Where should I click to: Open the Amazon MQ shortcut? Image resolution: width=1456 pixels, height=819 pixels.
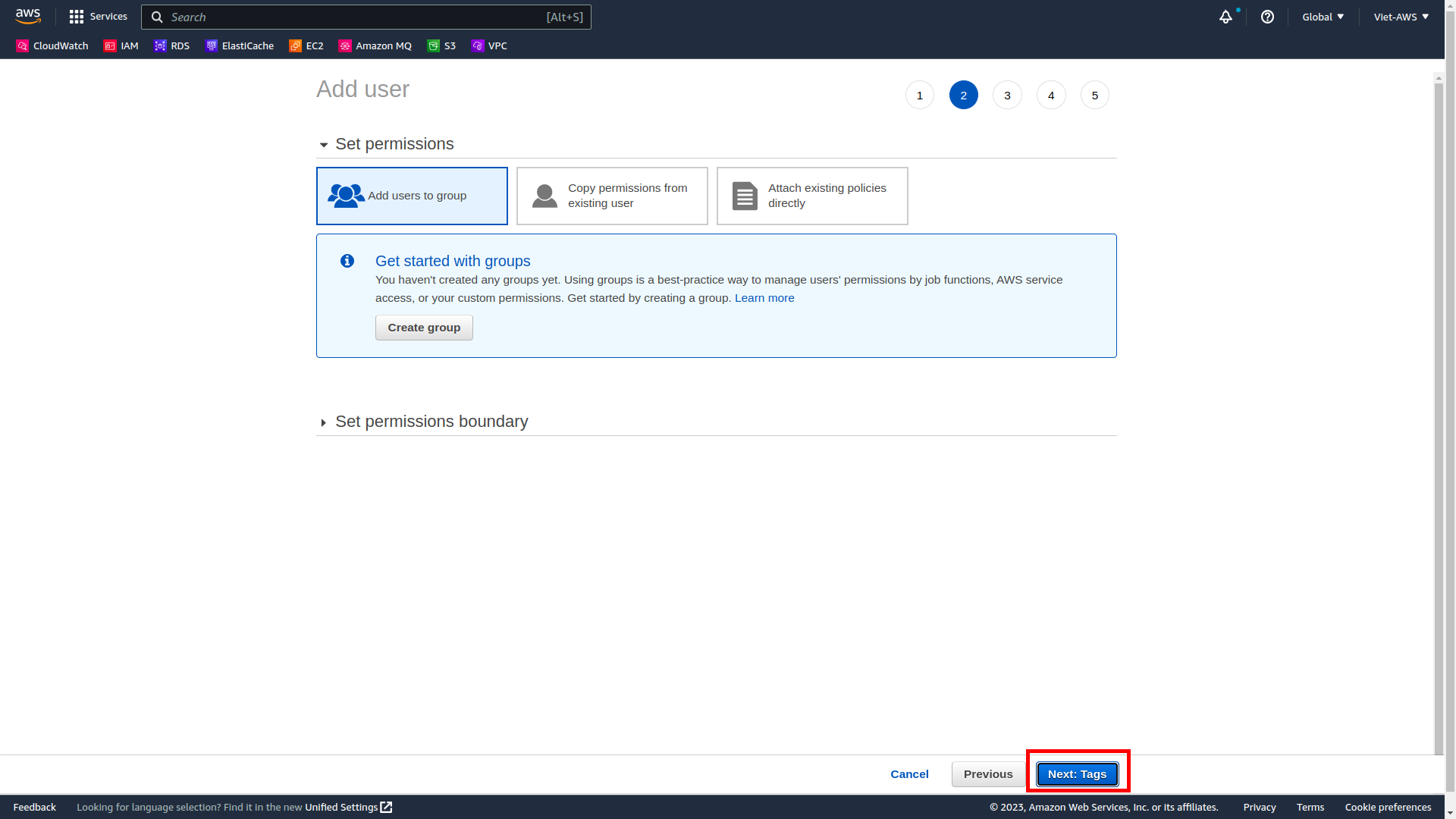click(375, 45)
